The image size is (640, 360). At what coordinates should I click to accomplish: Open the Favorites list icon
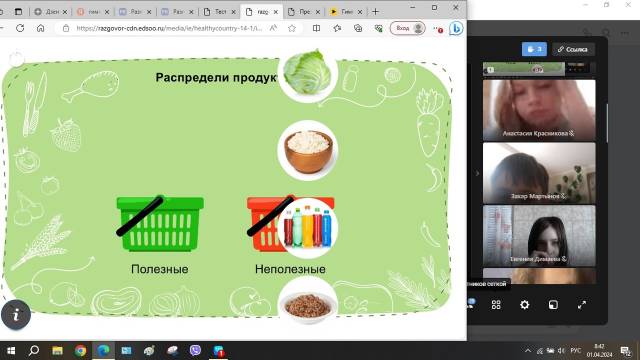click(337, 28)
